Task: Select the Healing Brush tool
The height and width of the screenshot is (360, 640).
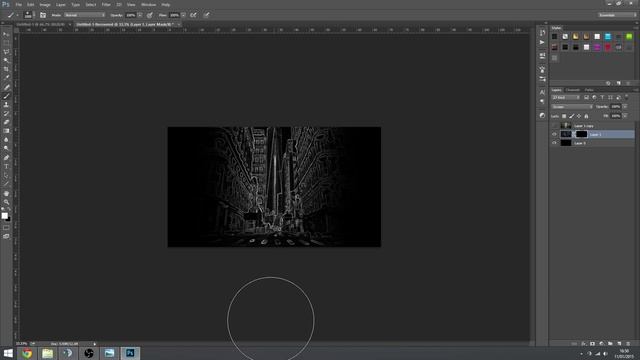Action: (6, 87)
